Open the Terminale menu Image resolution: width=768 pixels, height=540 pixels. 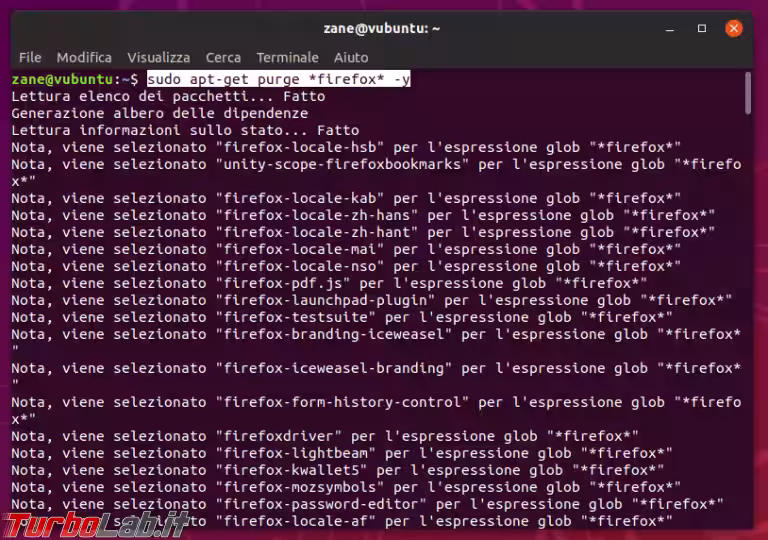click(288, 58)
